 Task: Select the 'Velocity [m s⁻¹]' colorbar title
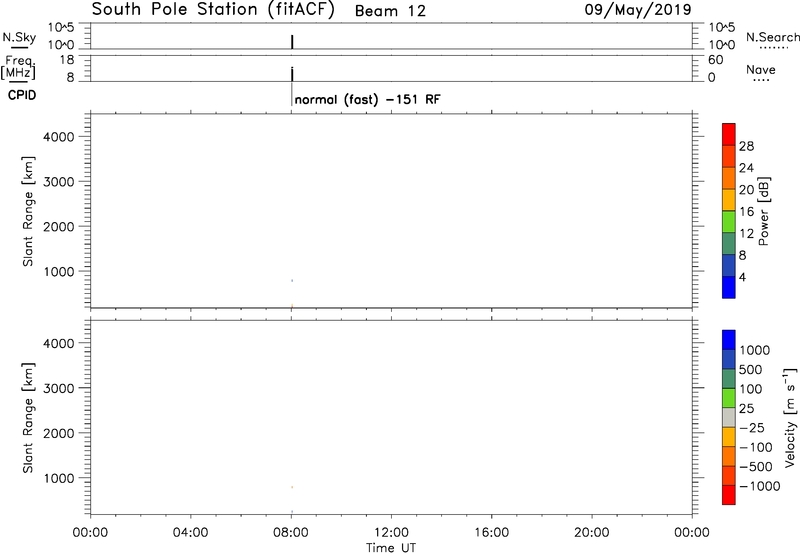coord(790,417)
